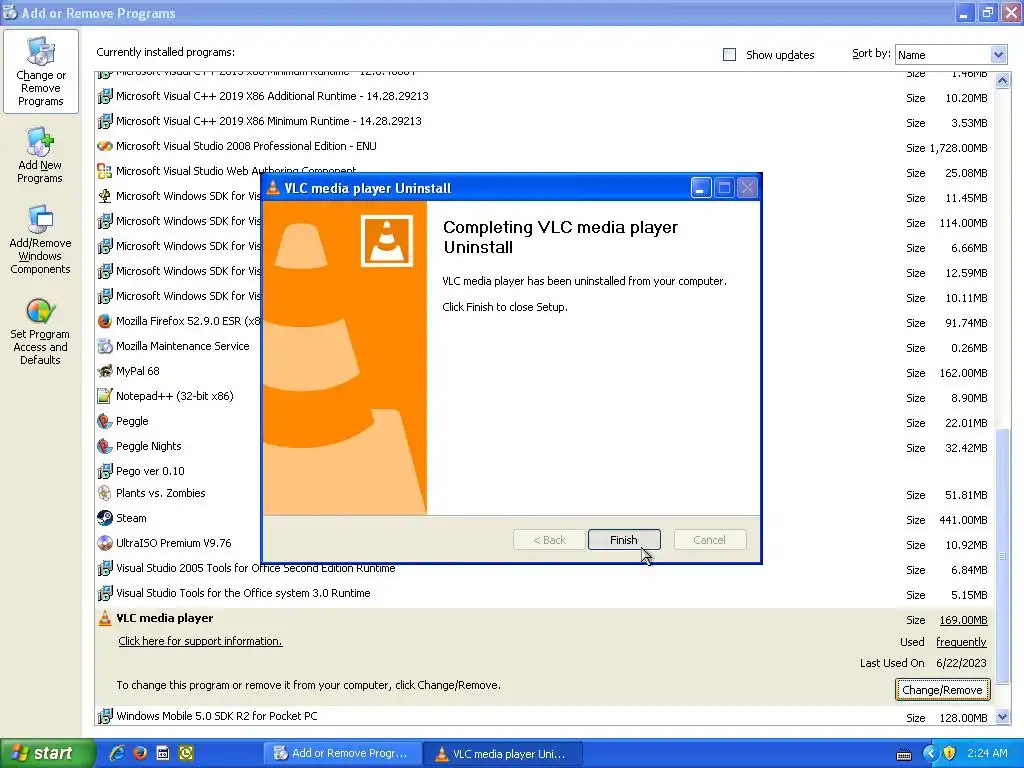The image size is (1024, 768).
Task: Click the UltraISO Premium disc icon
Action: tap(104, 543)
